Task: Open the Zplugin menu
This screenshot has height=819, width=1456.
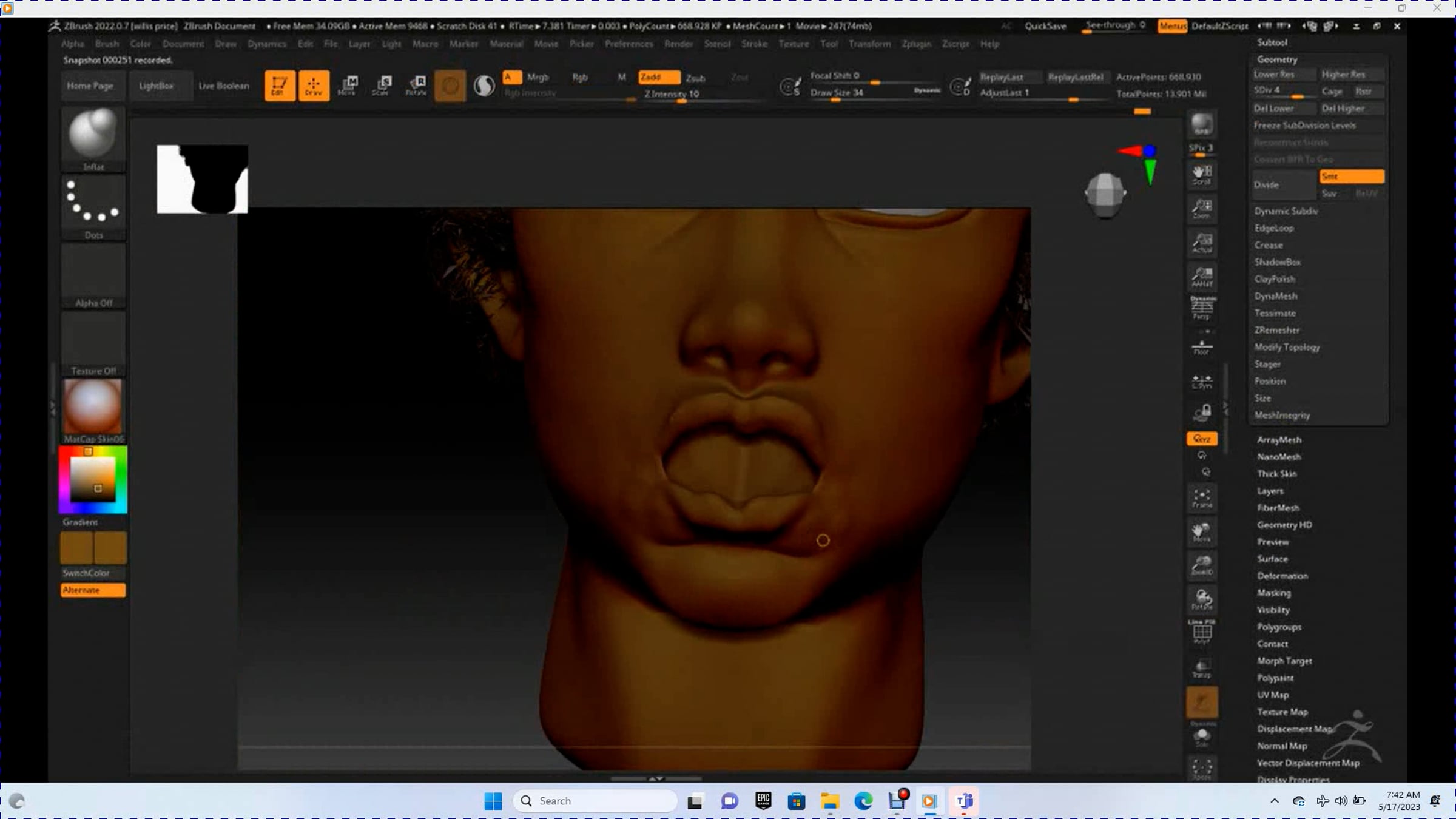Action: click(x=915, y=44)
